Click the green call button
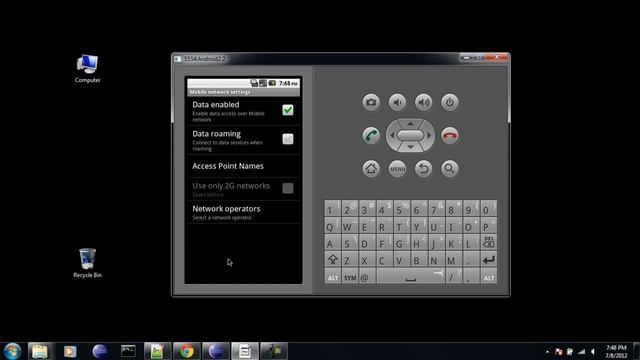The width and height of the screenshot is (640, 360). pyautogui.click(x=371, y=136)
